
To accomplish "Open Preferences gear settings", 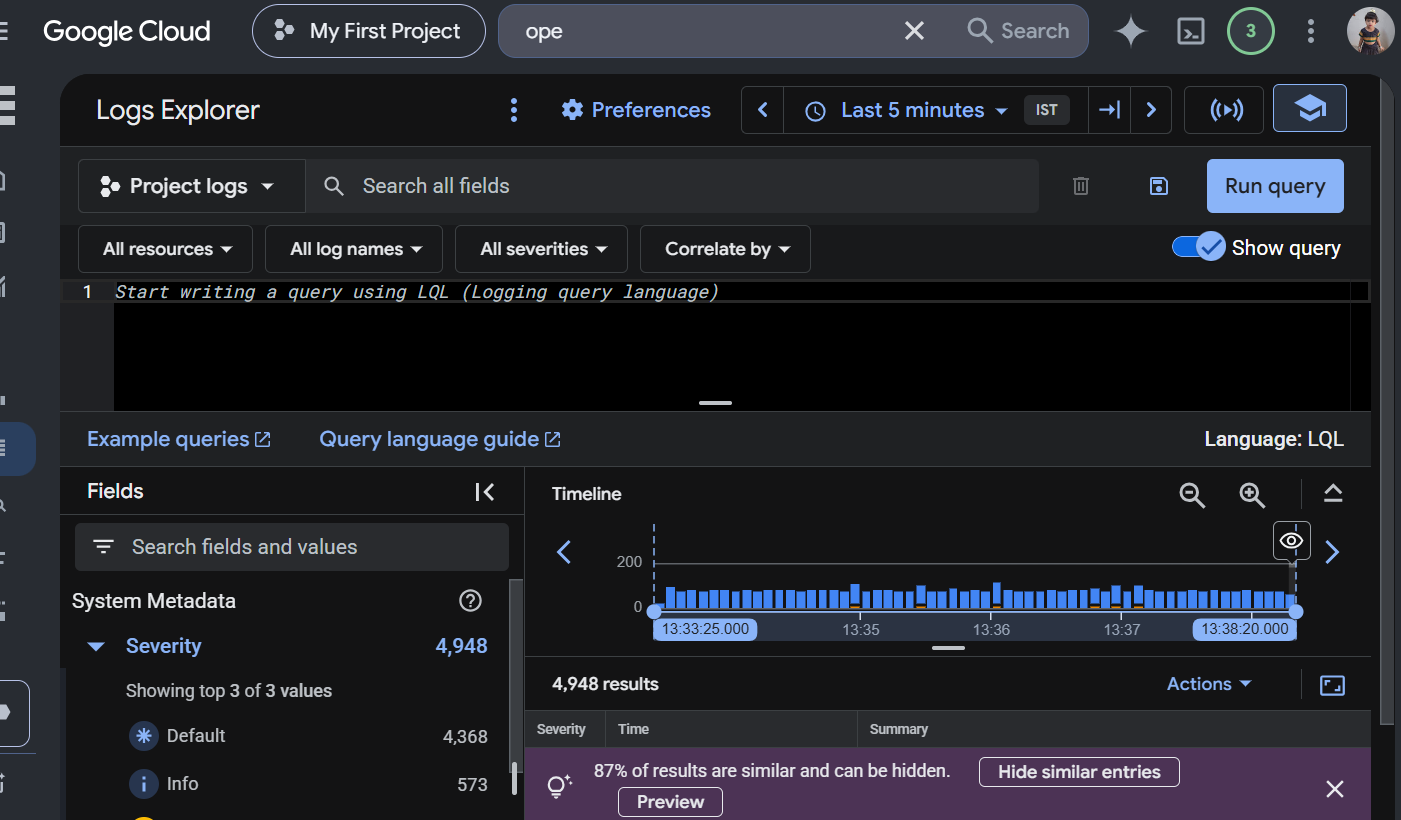I will click(x=636, y=110).
